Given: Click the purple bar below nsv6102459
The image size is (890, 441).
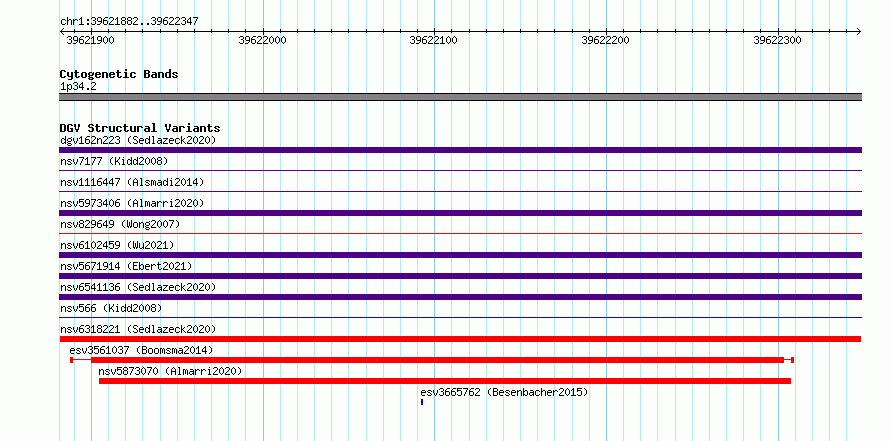Looking at the screenshot, I should tap(460, 255).
